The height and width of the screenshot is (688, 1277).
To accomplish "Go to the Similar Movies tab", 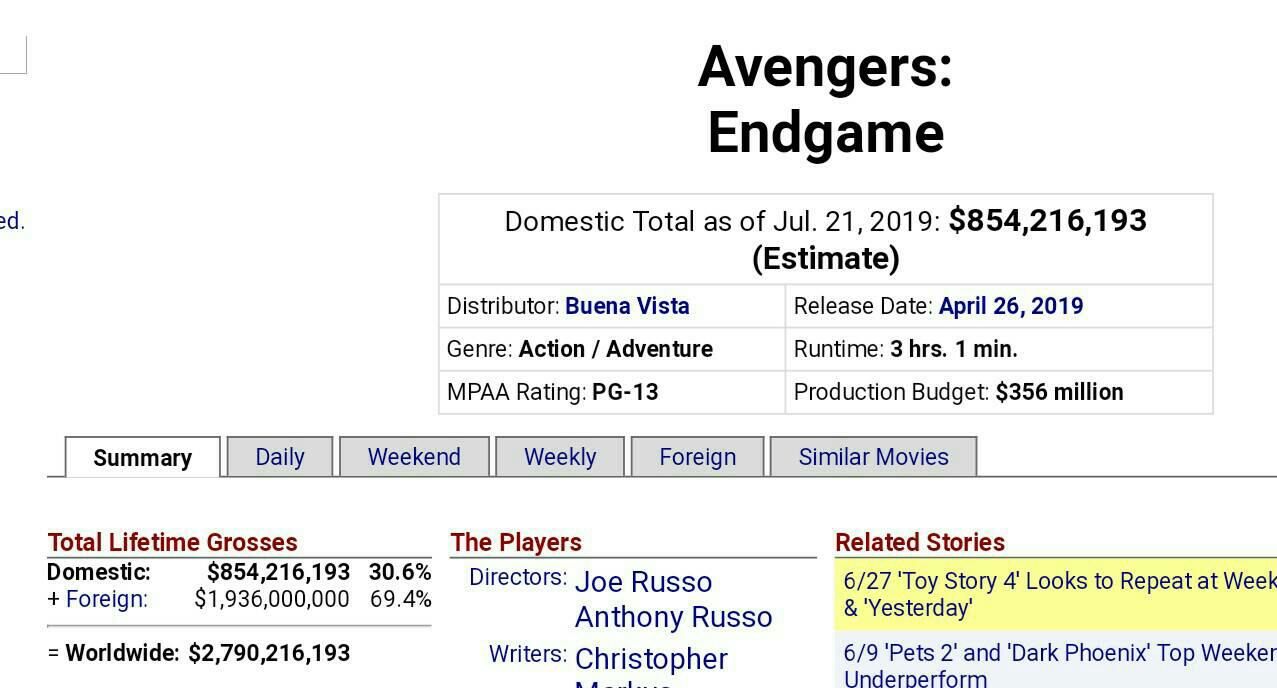I will tap(873, 457).
